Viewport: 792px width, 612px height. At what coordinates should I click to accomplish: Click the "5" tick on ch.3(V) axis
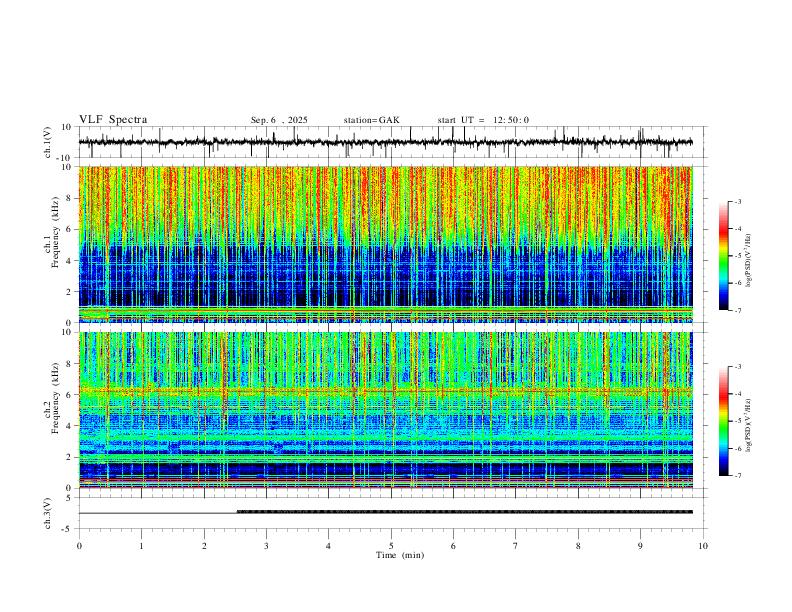click(70, 498)
